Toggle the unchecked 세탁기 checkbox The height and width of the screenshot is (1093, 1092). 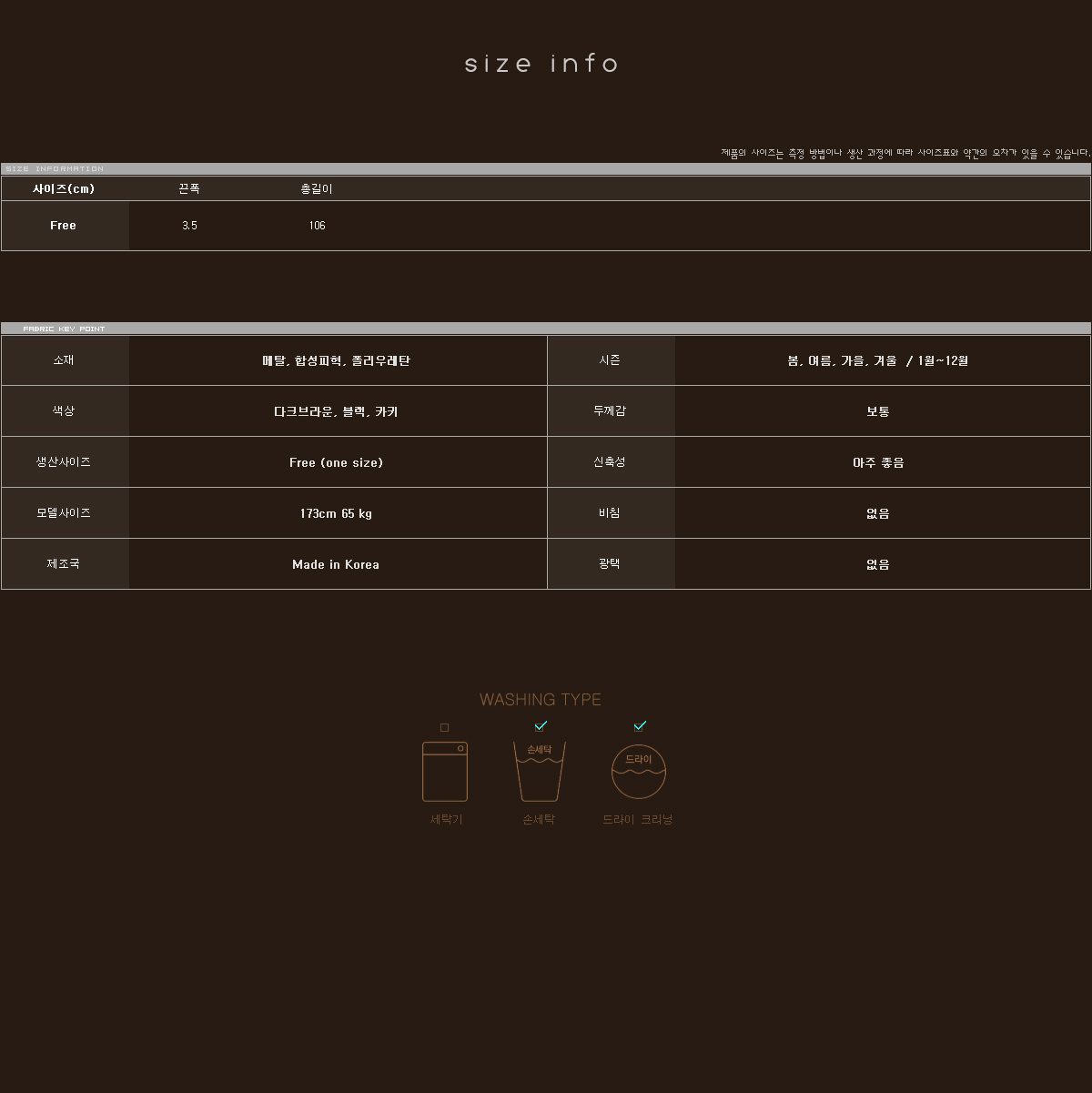[x=444, y=727]
